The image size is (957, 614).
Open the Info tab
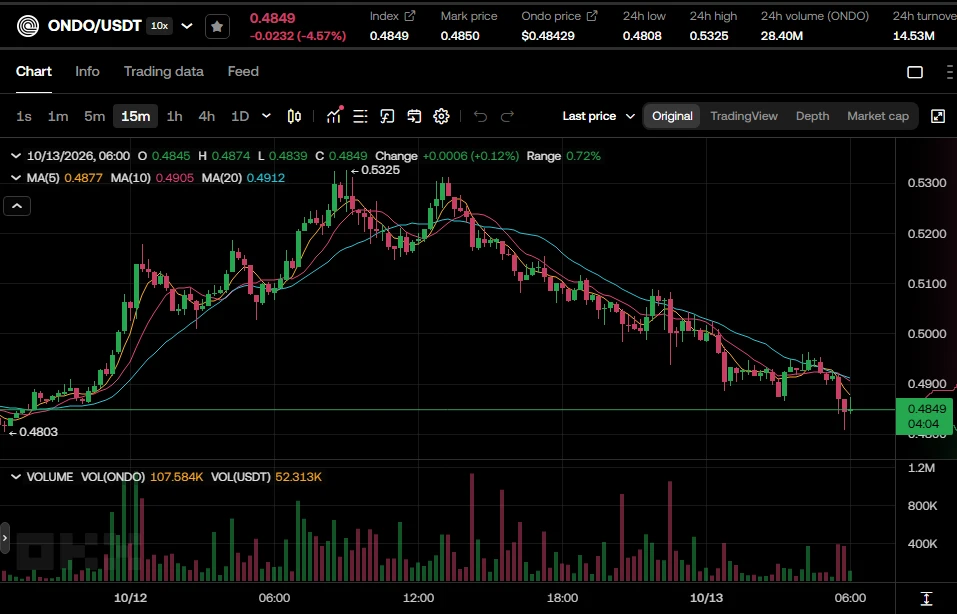tap(87, 71)
